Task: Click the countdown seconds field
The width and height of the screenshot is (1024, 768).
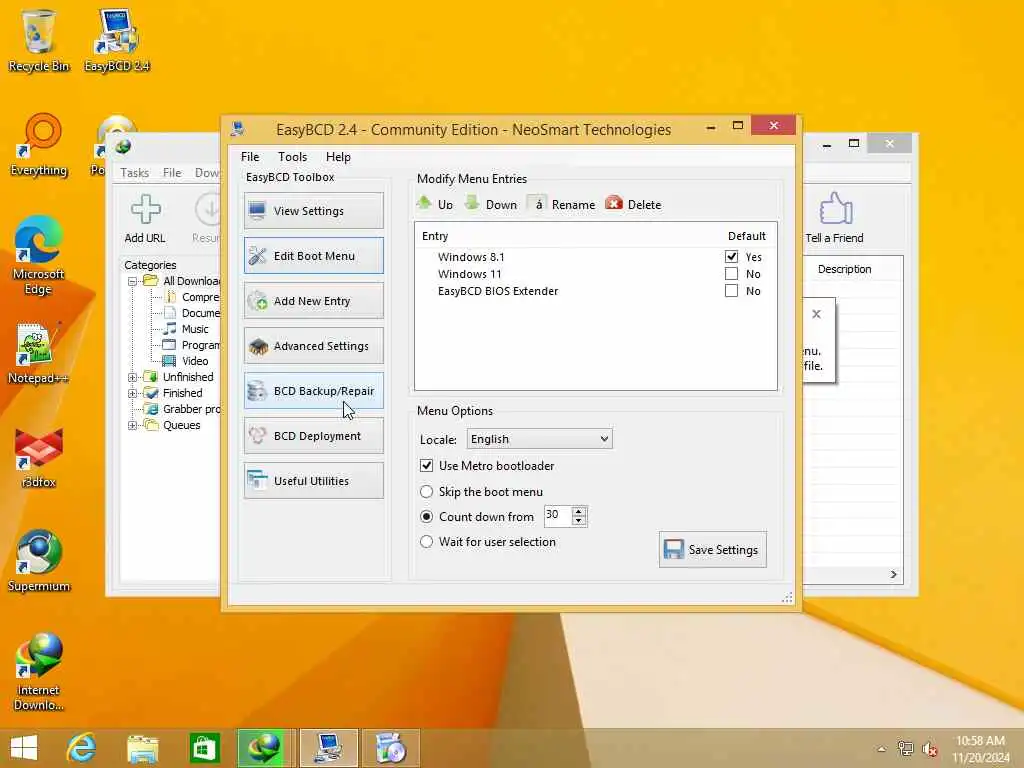Action: (558, 515)
